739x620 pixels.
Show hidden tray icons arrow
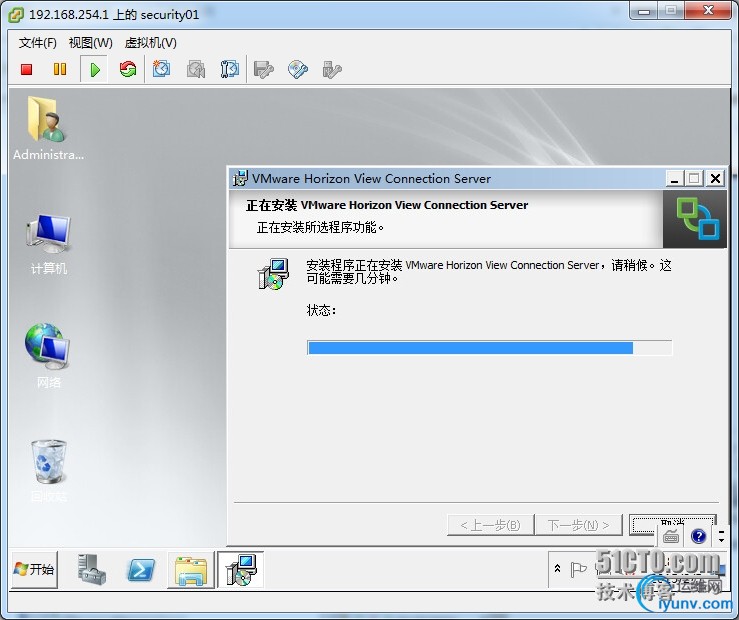pos(557,569)
